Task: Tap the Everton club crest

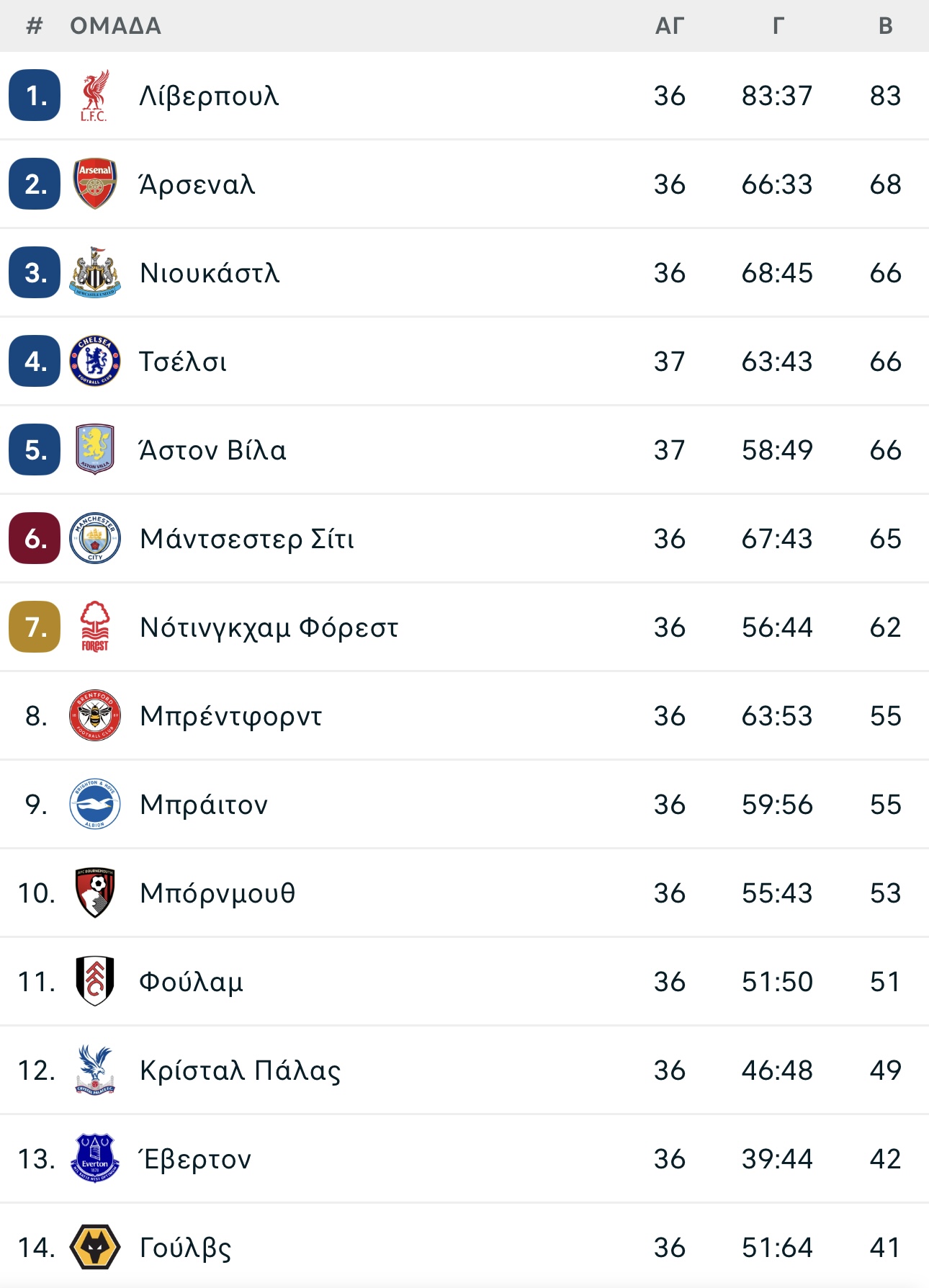Action: pyautogui.click(x=95, y=1159)
